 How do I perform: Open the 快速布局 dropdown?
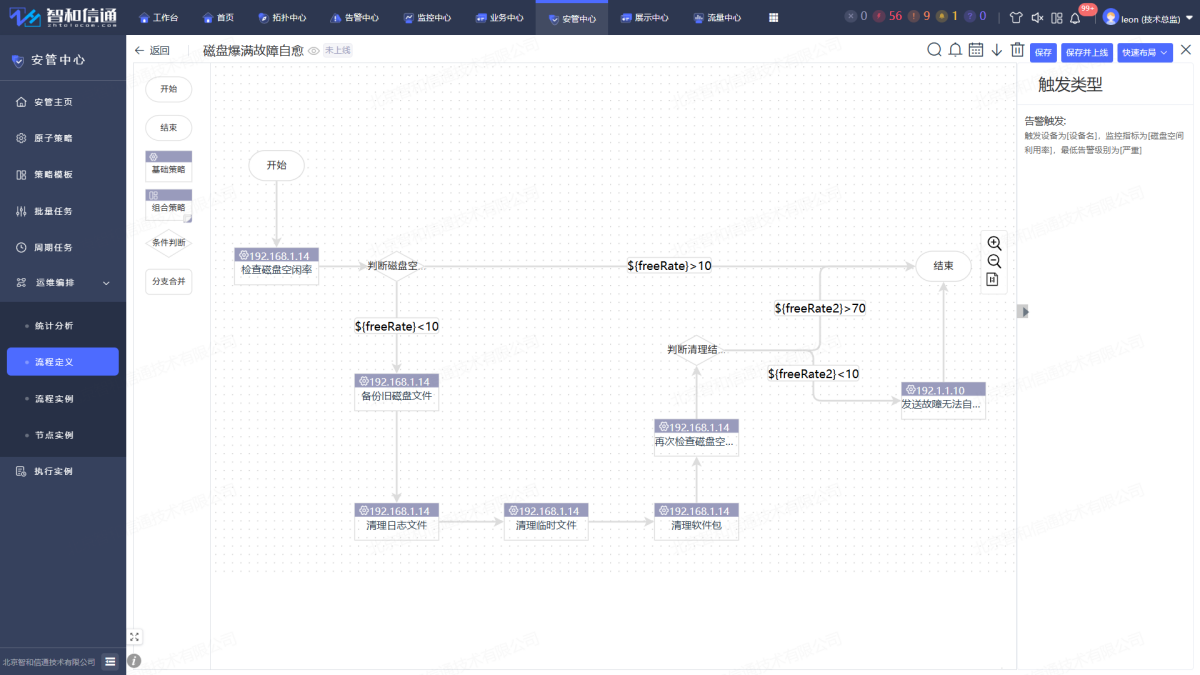(x=1145, y=52)
